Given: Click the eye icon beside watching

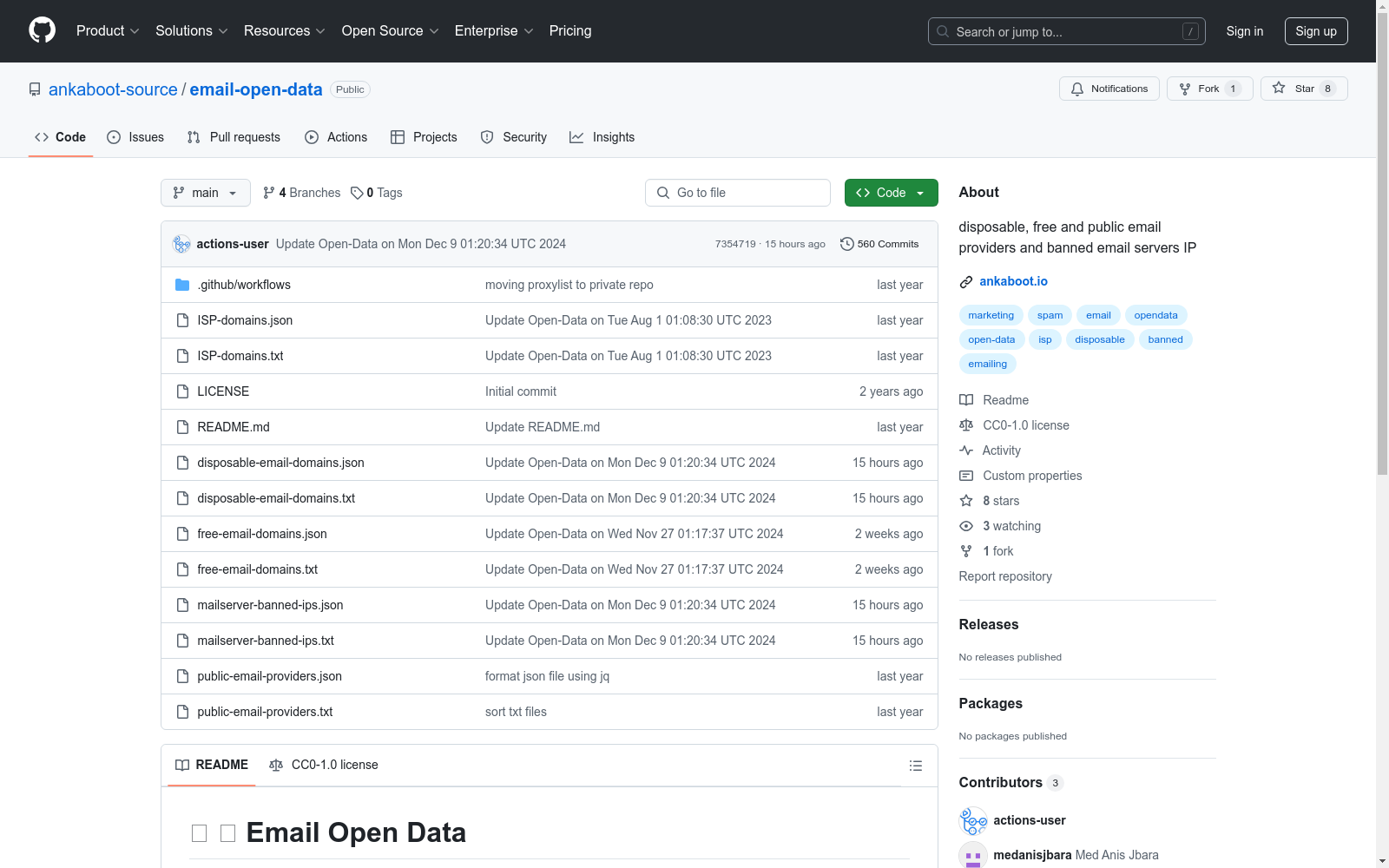Looking at the screenshot, I should click(x=966, y=526).
